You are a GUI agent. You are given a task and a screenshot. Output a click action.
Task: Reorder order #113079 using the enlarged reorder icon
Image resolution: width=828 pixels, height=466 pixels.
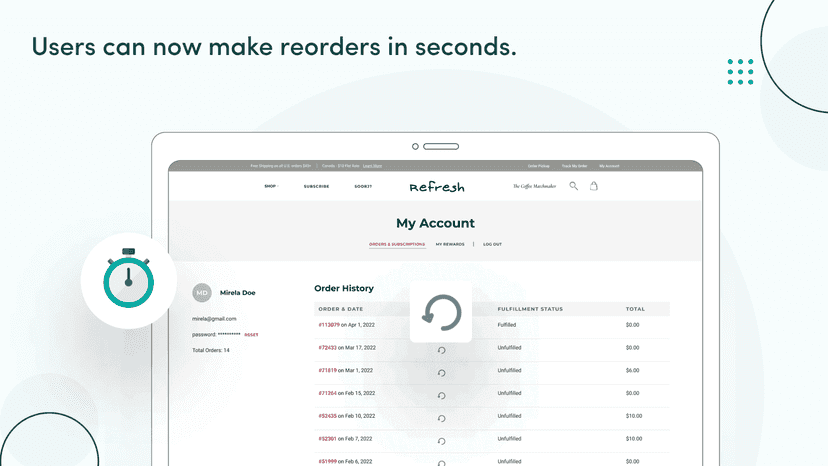441,312
